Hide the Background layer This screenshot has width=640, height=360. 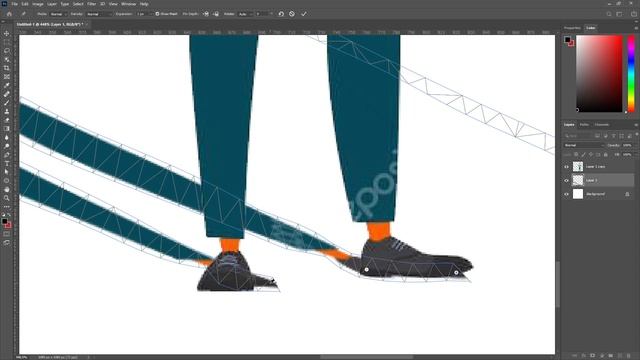point(567,194)
